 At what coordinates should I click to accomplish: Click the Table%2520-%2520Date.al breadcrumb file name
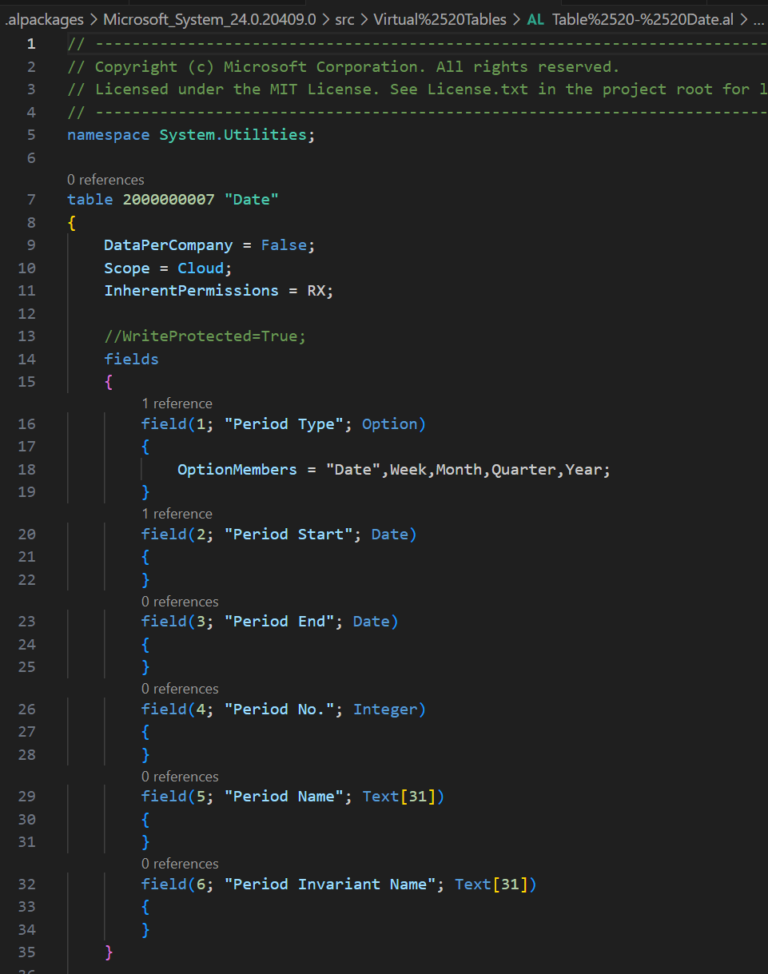[x=642, y=20]
